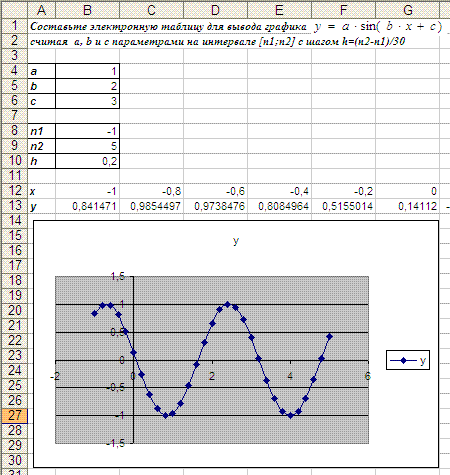
Task: Click cell B9 containing n2 value 5
Action: click(87, 146)
